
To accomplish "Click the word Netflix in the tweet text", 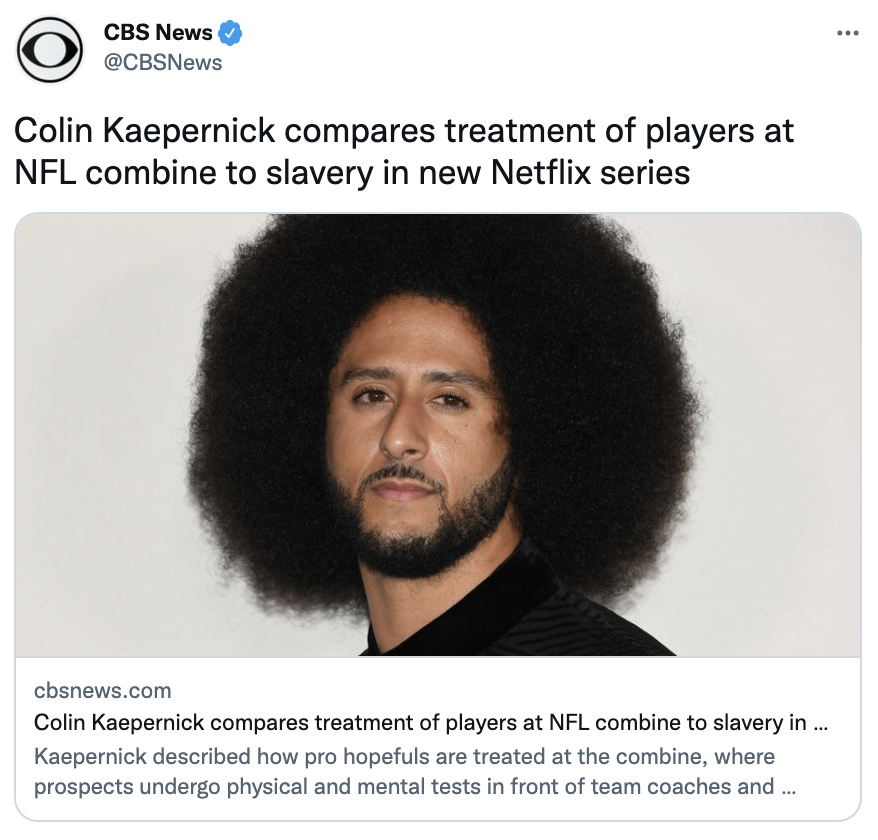I will (540, 172).
